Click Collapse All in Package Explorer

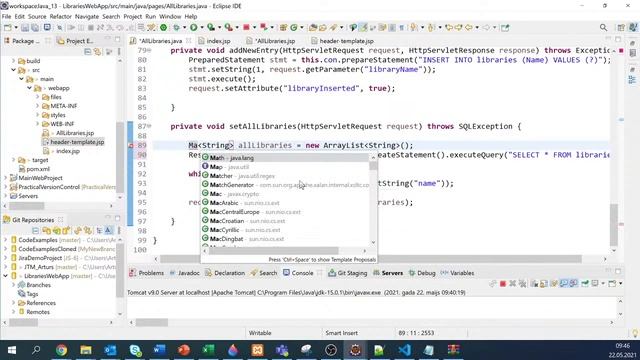tap(87, 51)
